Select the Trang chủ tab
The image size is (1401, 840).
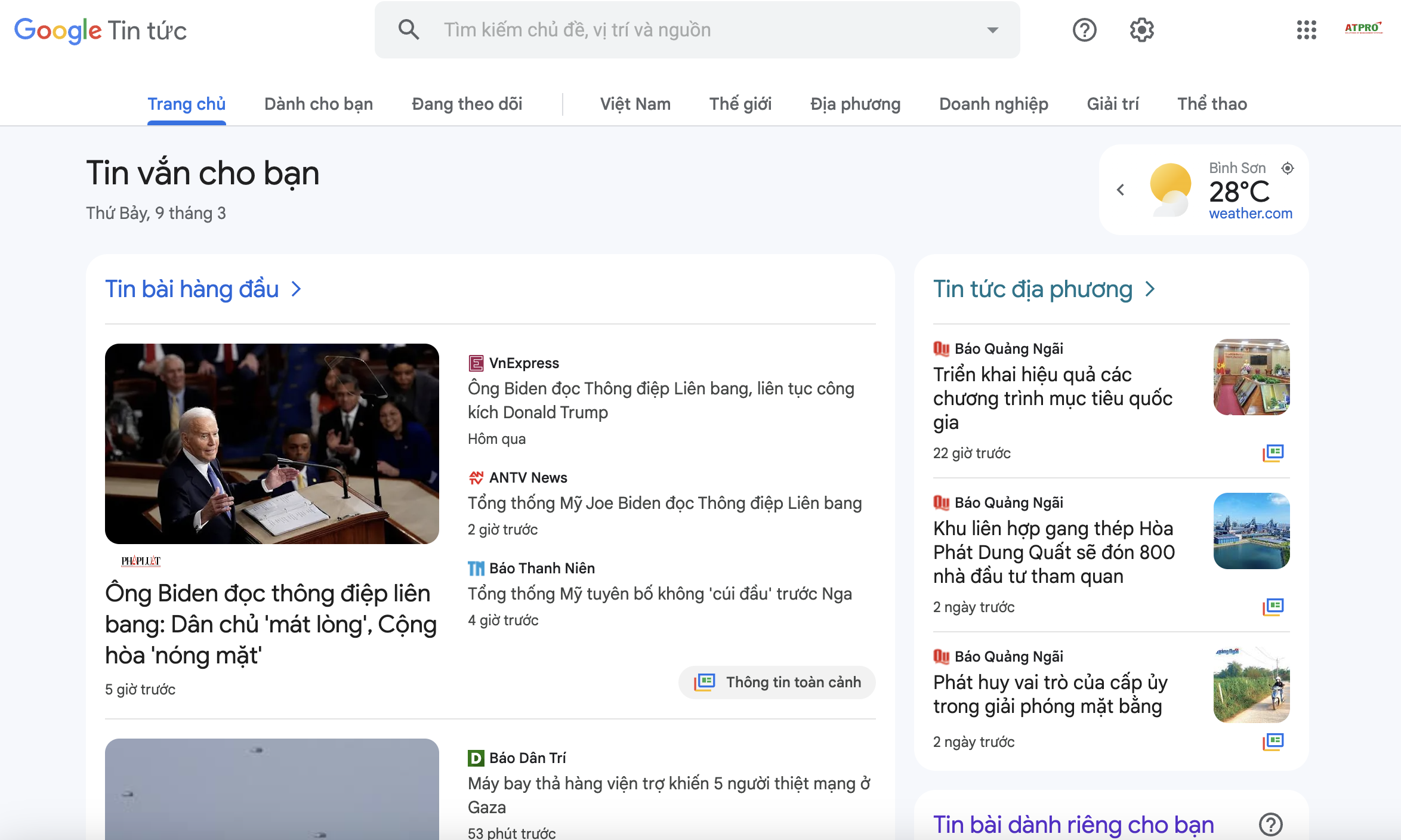point(187,104)
